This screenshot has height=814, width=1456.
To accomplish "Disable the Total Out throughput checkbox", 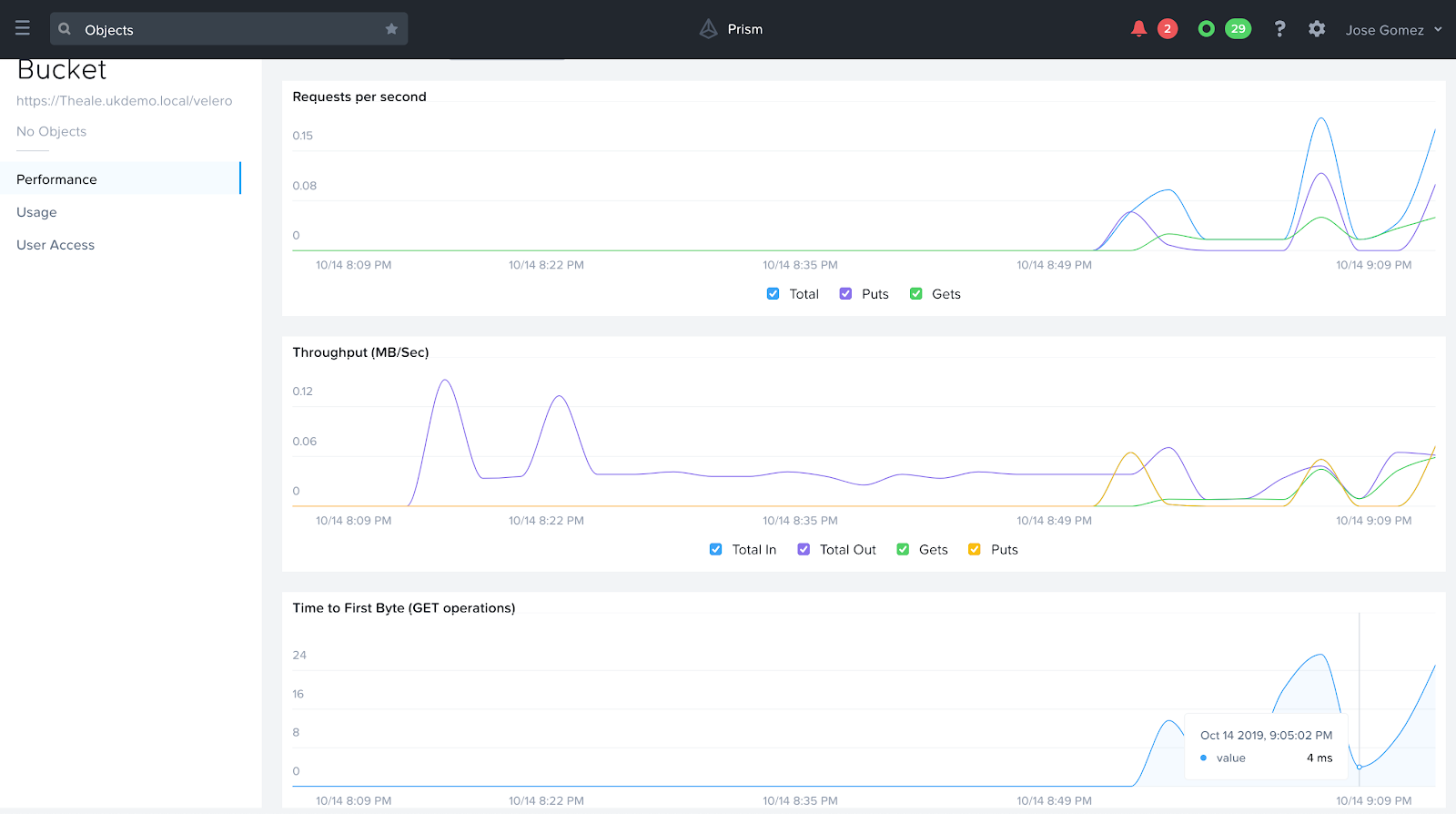I will coord(804,550).
